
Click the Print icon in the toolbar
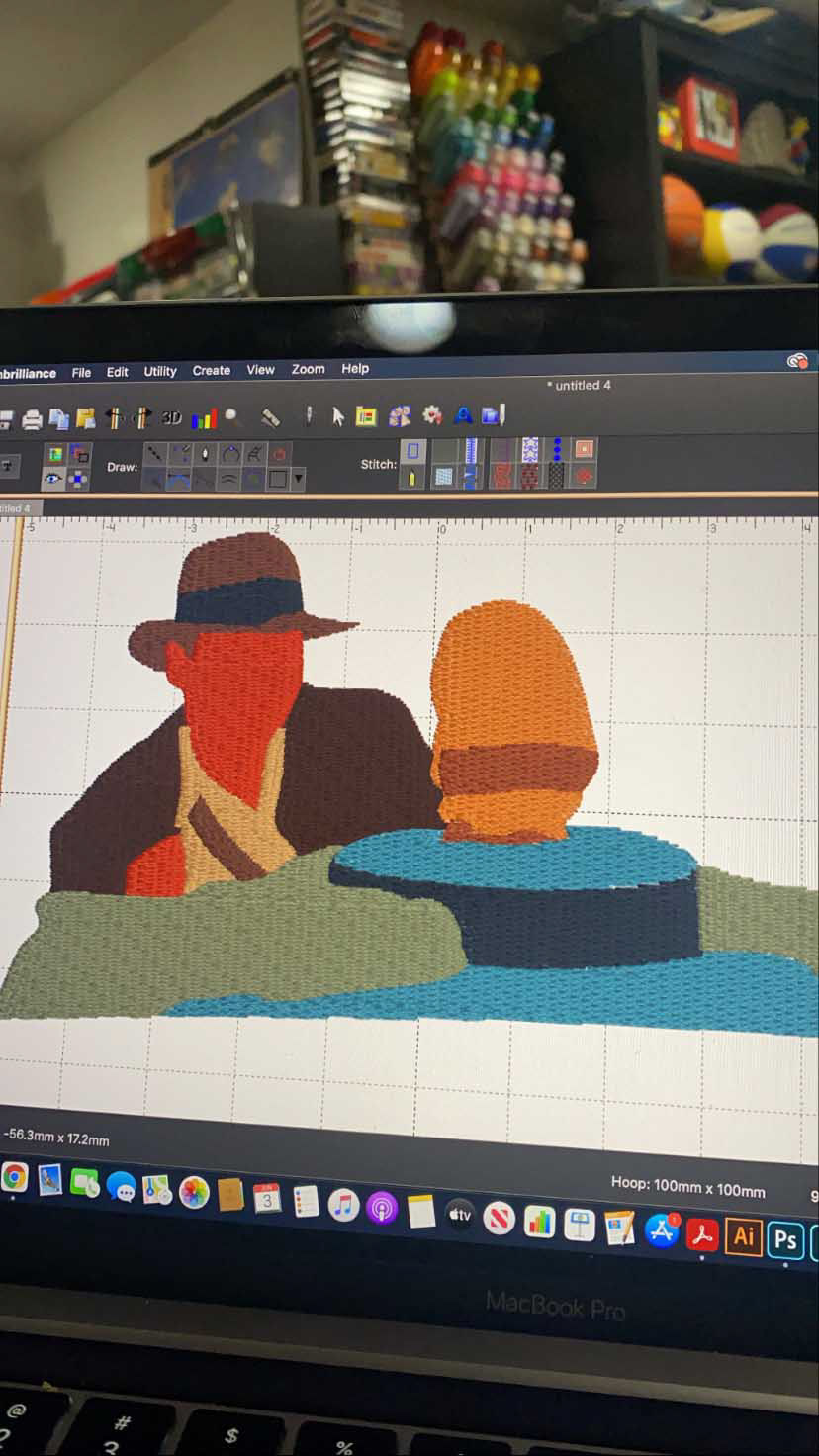[x=32, y=420]
